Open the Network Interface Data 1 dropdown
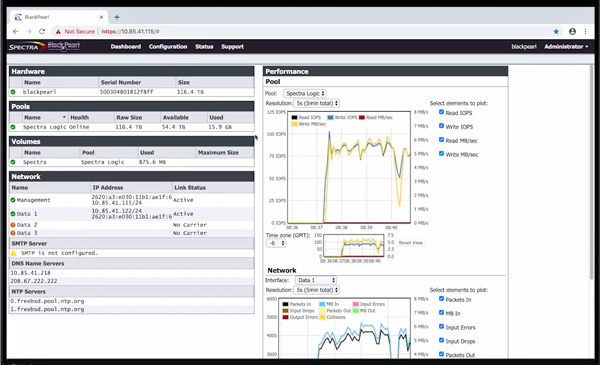The width and height of the screenshot is (600, 365). click(x=316, y=280)
